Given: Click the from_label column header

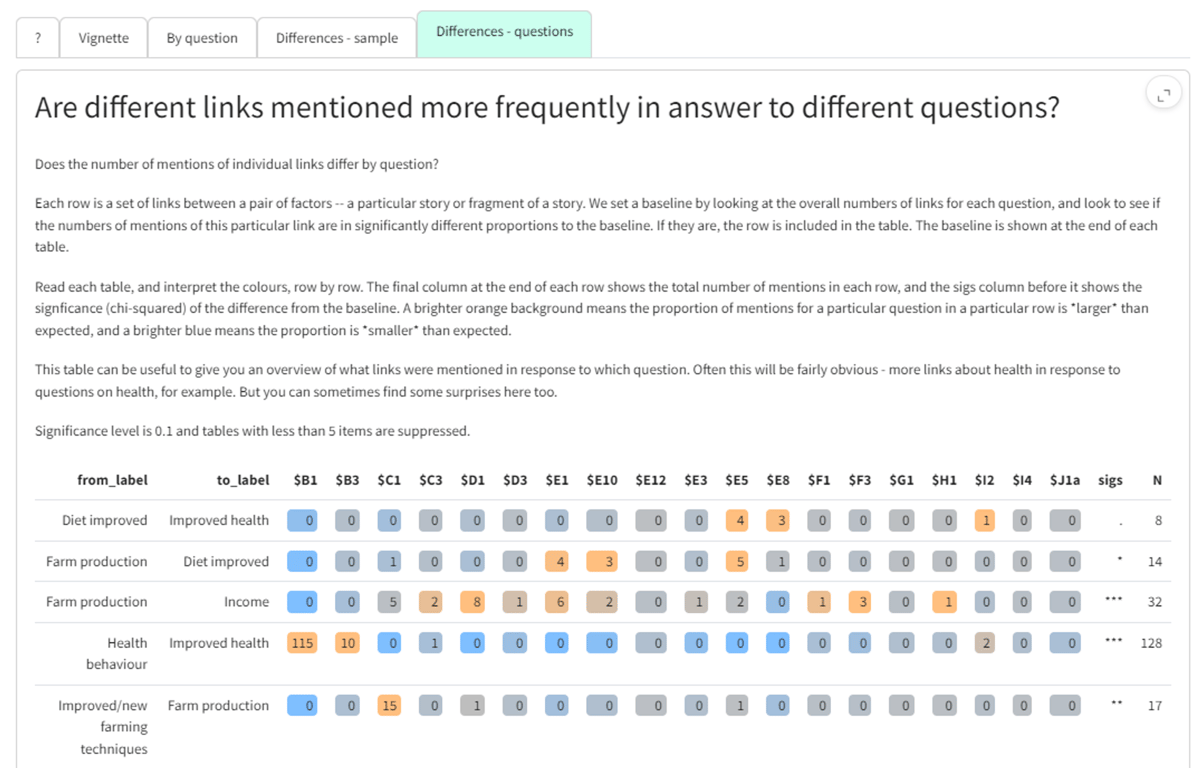Looking at the screenshot, I should coord(112,480).
